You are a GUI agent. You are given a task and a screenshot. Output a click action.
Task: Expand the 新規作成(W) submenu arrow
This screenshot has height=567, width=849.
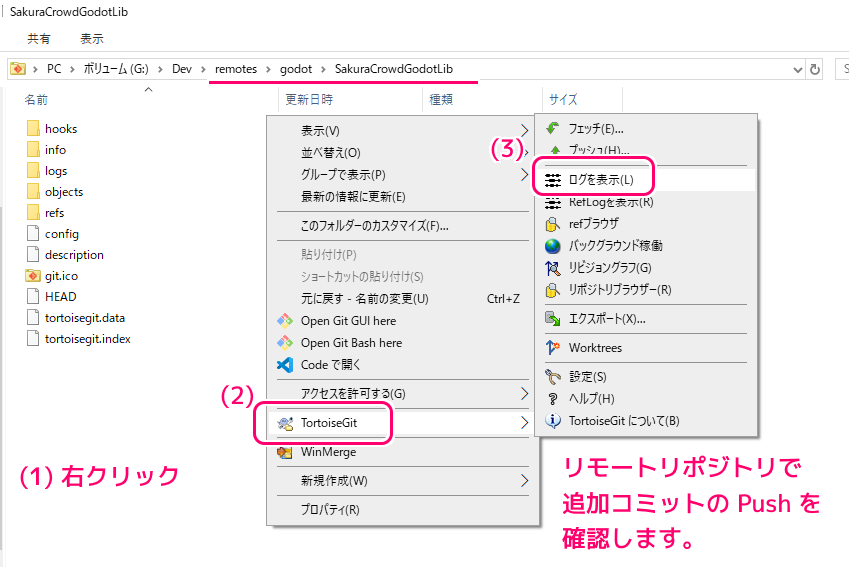(x=524, y=481)
